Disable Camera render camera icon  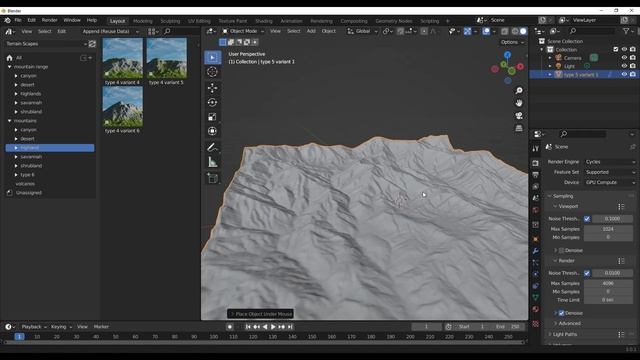[633, 58]
